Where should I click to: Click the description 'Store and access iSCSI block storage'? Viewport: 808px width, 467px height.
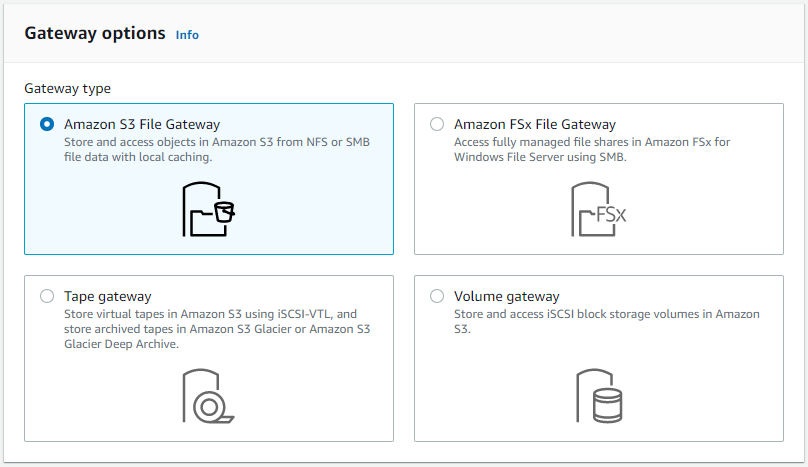point(607,321)
